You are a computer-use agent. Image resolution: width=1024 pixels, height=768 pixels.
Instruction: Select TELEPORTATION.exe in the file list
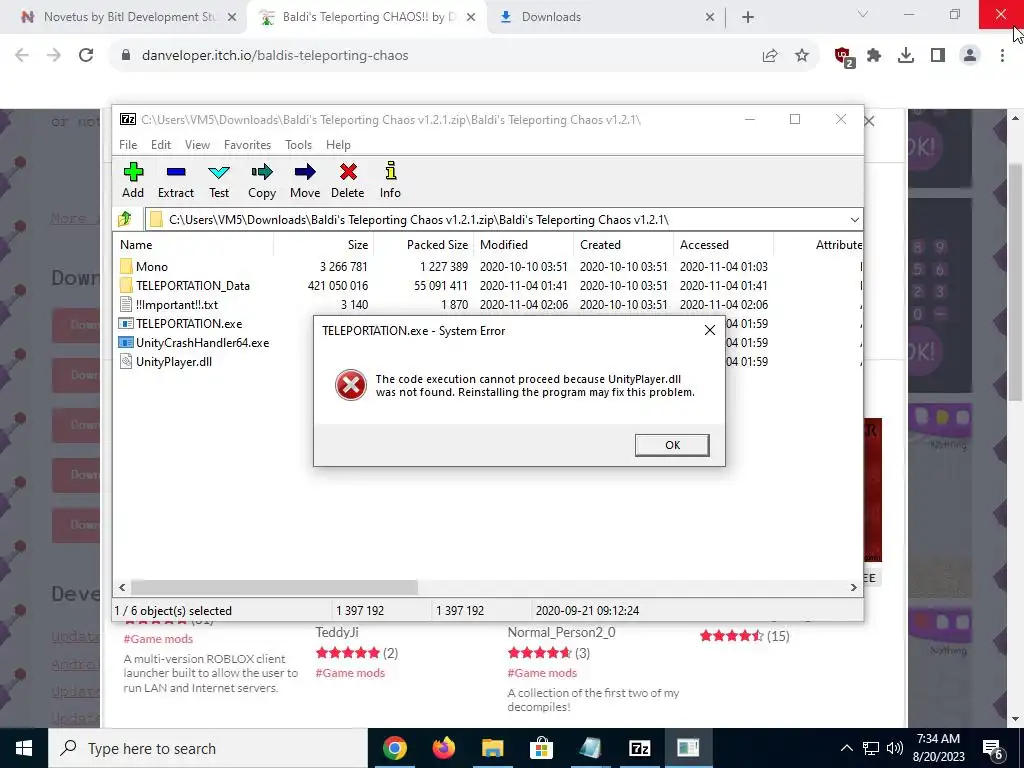189,323
